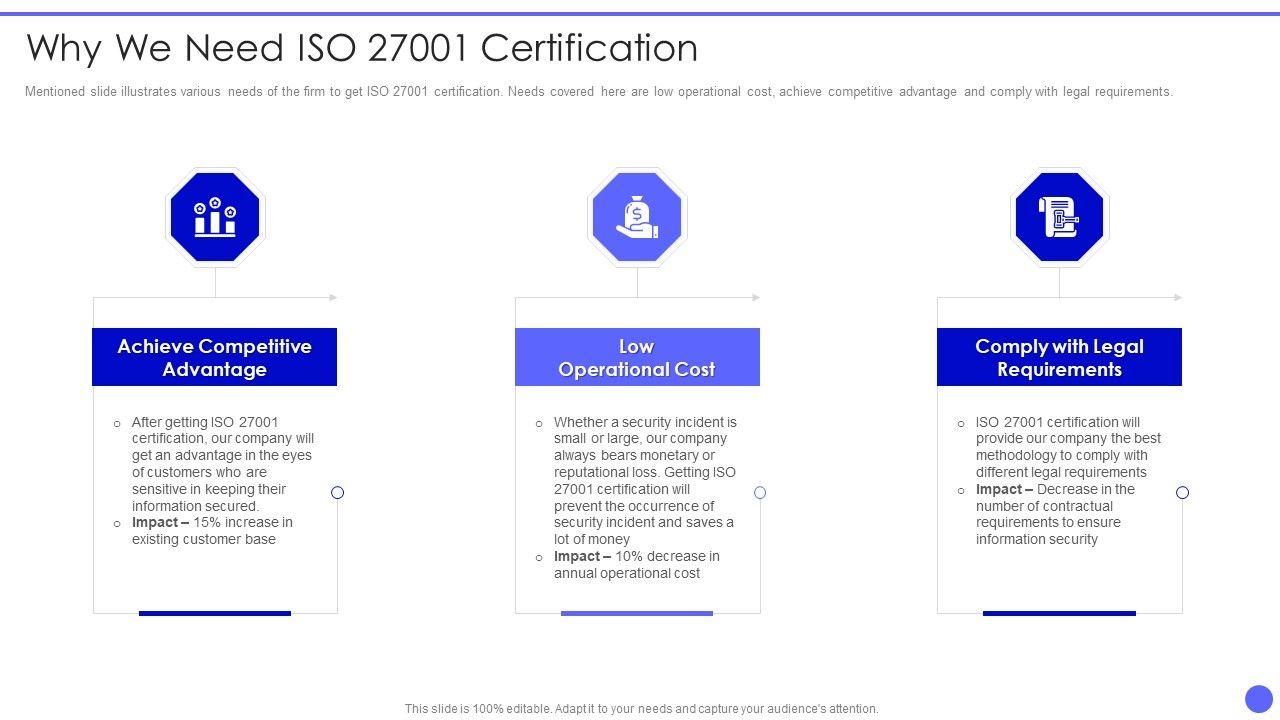Click the dark blue bar under the legal requirements card

(1059, 613)
